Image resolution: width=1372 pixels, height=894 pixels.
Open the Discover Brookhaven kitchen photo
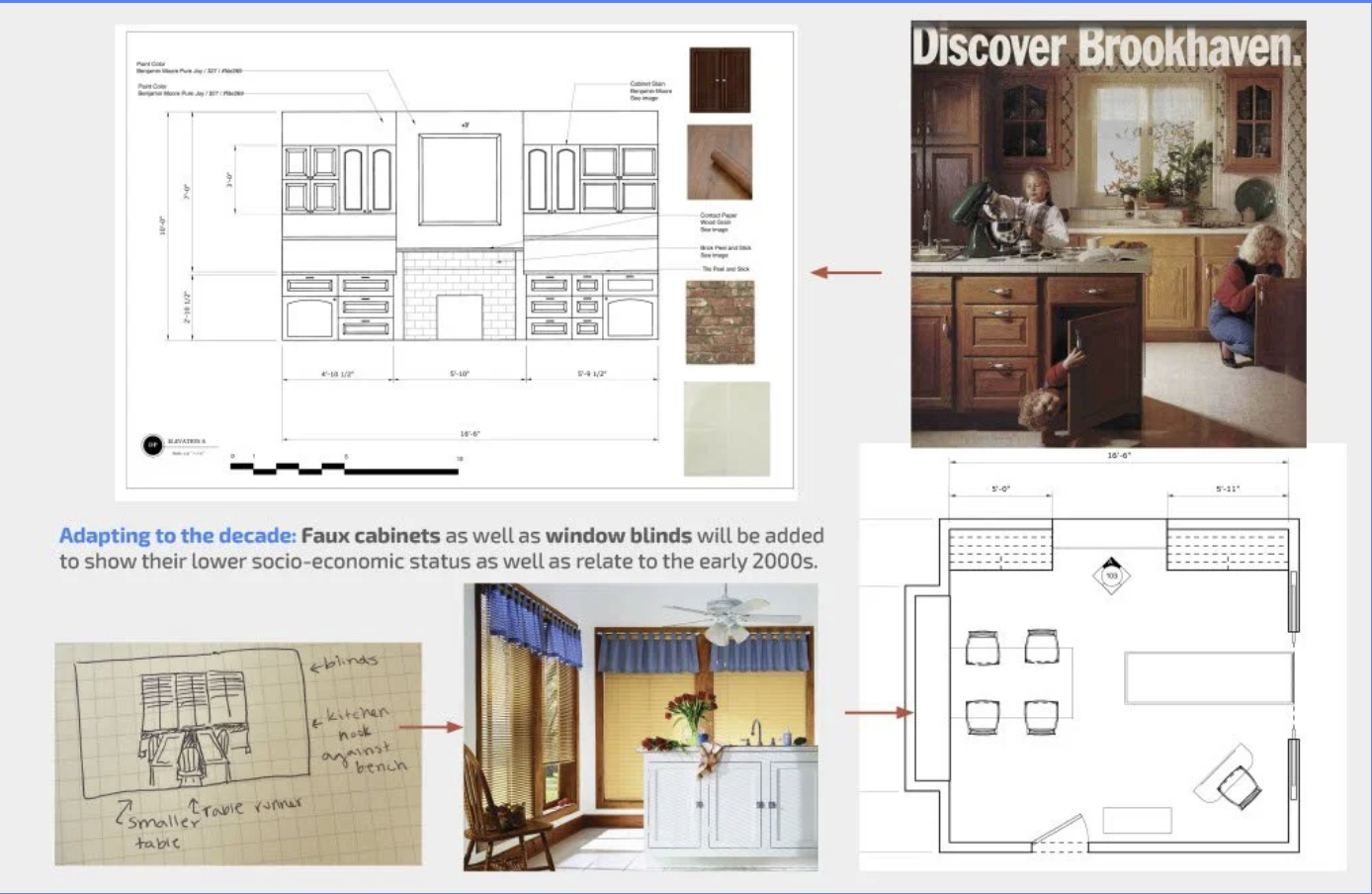[1108, 234]
